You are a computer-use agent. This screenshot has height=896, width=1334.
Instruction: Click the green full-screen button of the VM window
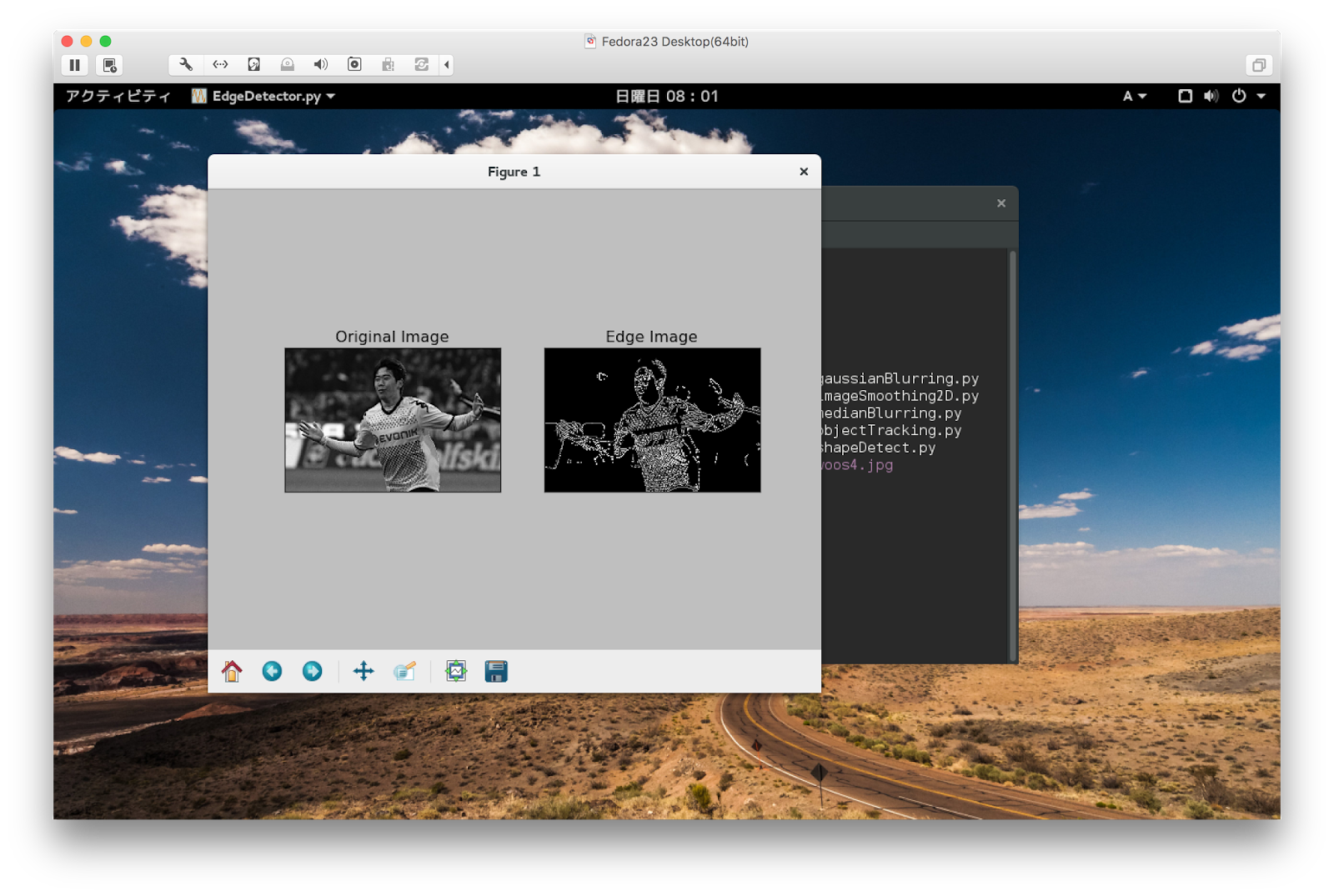tap(105, 41)
